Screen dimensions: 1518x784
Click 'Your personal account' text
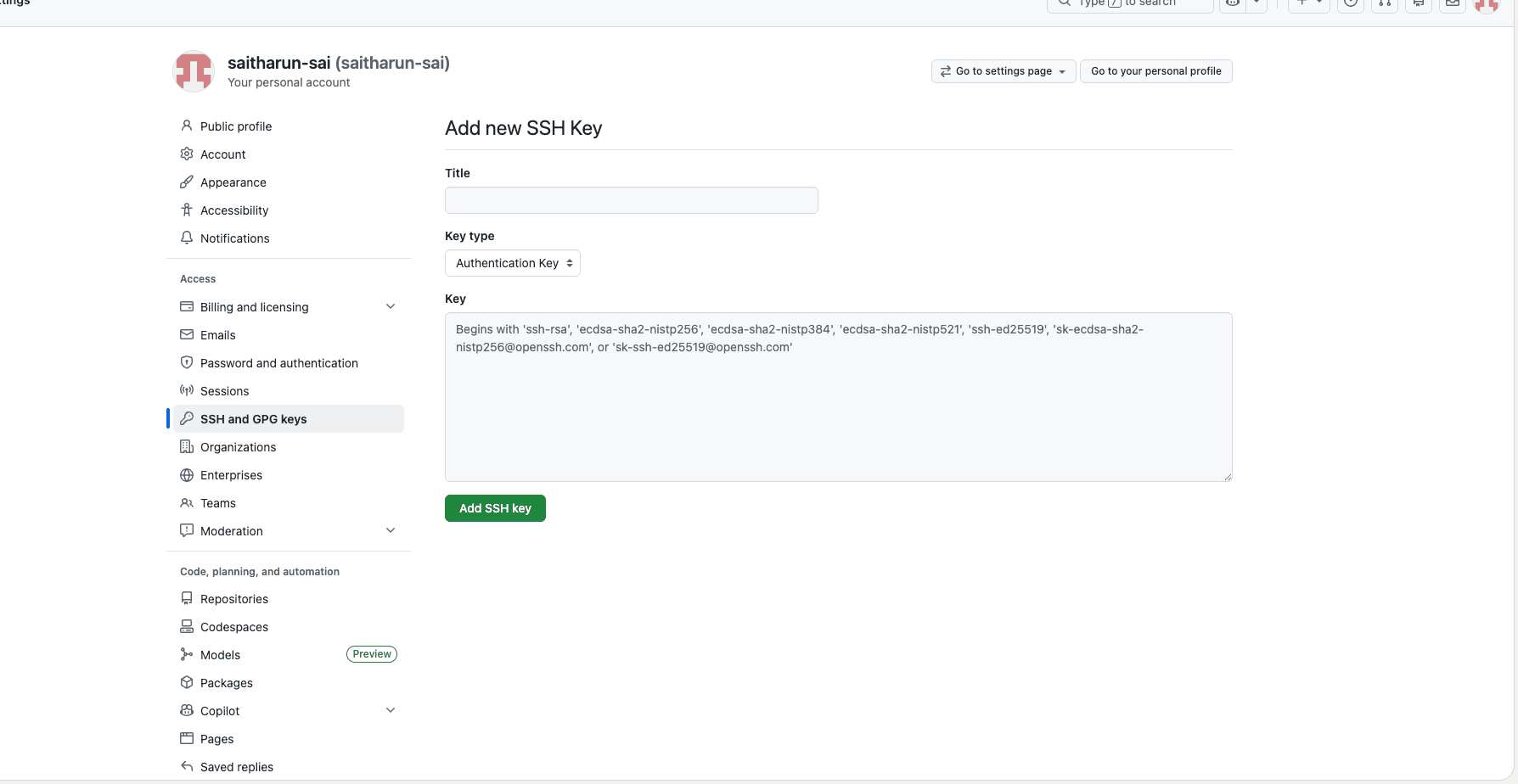click(x=289, y=82)
